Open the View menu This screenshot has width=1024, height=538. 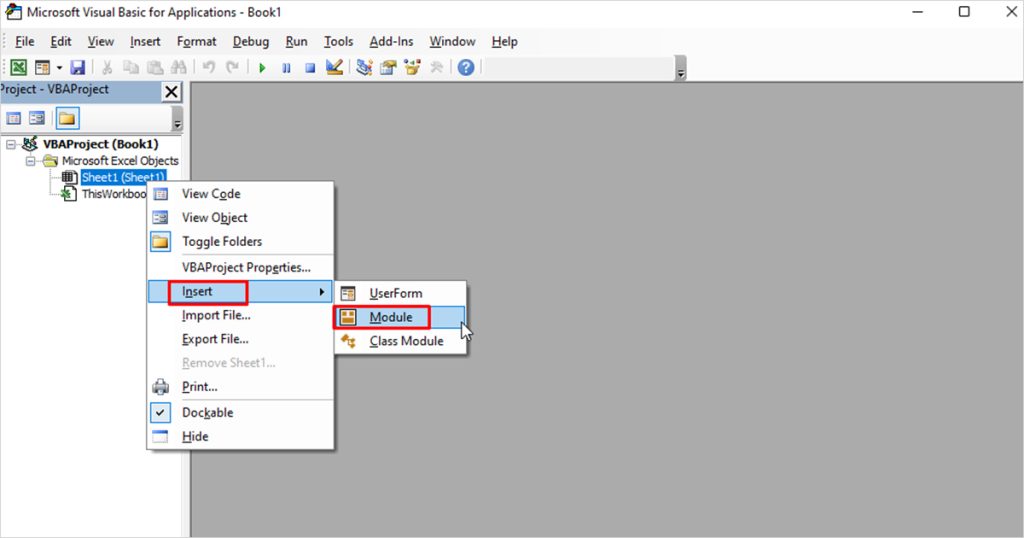[x=101, y=41]
